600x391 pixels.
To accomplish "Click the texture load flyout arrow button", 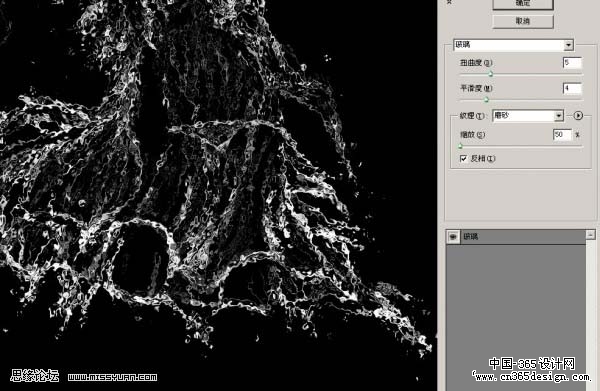I will [578, 116].
